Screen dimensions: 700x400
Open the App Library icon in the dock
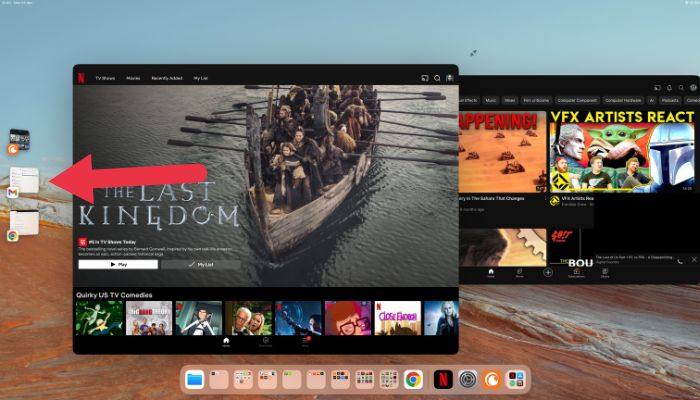tap(516, 379)
